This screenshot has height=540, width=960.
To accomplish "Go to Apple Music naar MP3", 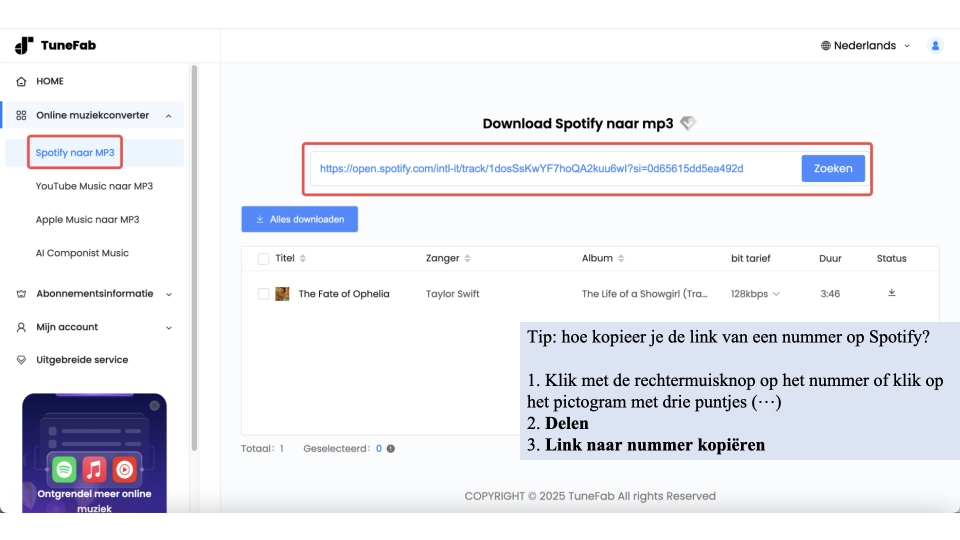I will click(x=88, y=219).
